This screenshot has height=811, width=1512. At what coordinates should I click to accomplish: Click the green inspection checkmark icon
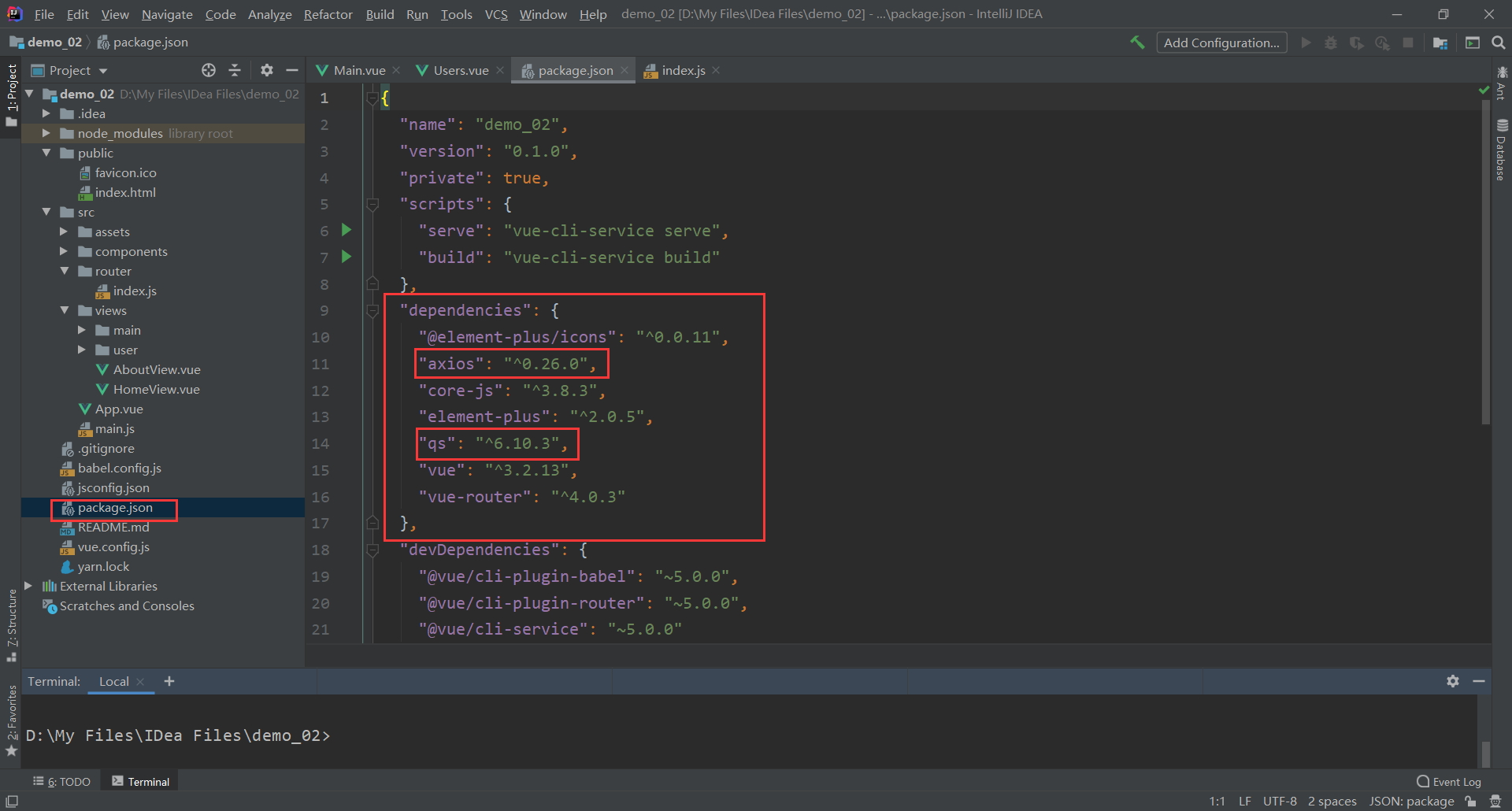(x=1484, y=91)
